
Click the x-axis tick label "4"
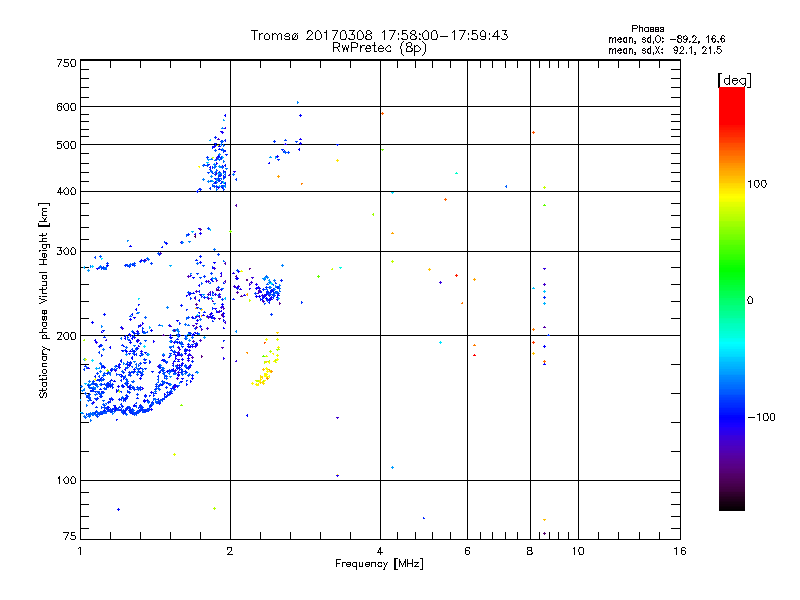coord(380,551)
